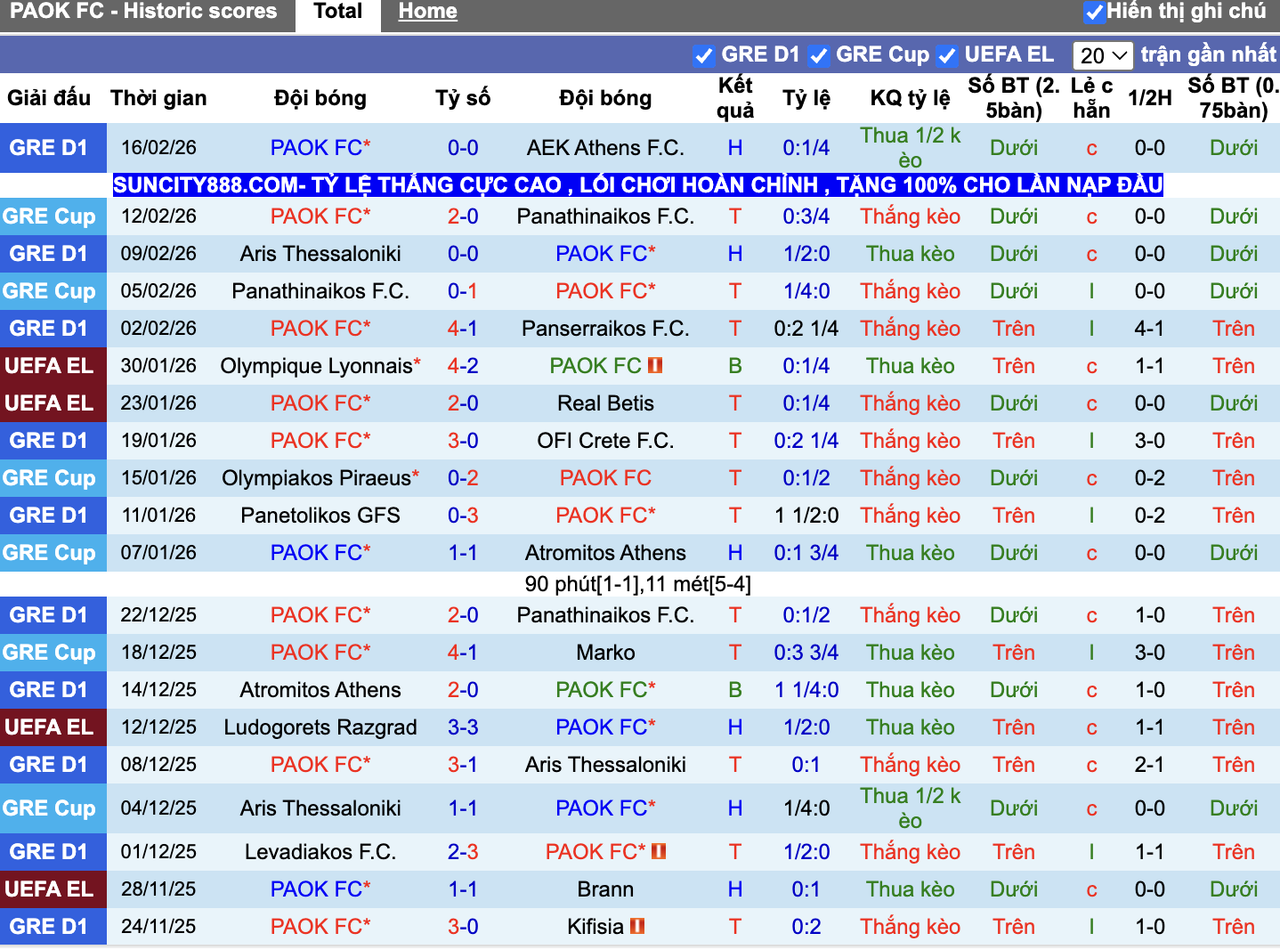Open Ludogorets Razgrad team link

320,727
